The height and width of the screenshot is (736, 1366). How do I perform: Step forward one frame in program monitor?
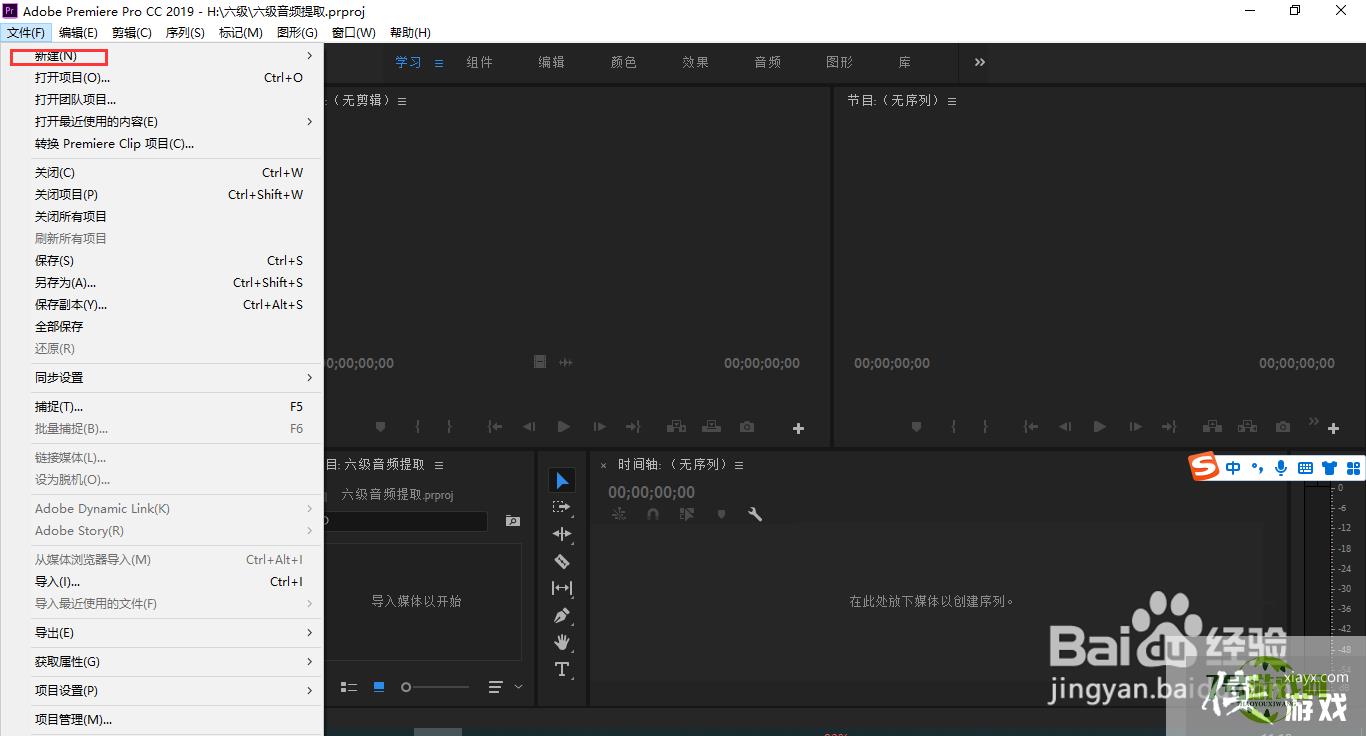pyautogui.click(x=1135, y=427)
